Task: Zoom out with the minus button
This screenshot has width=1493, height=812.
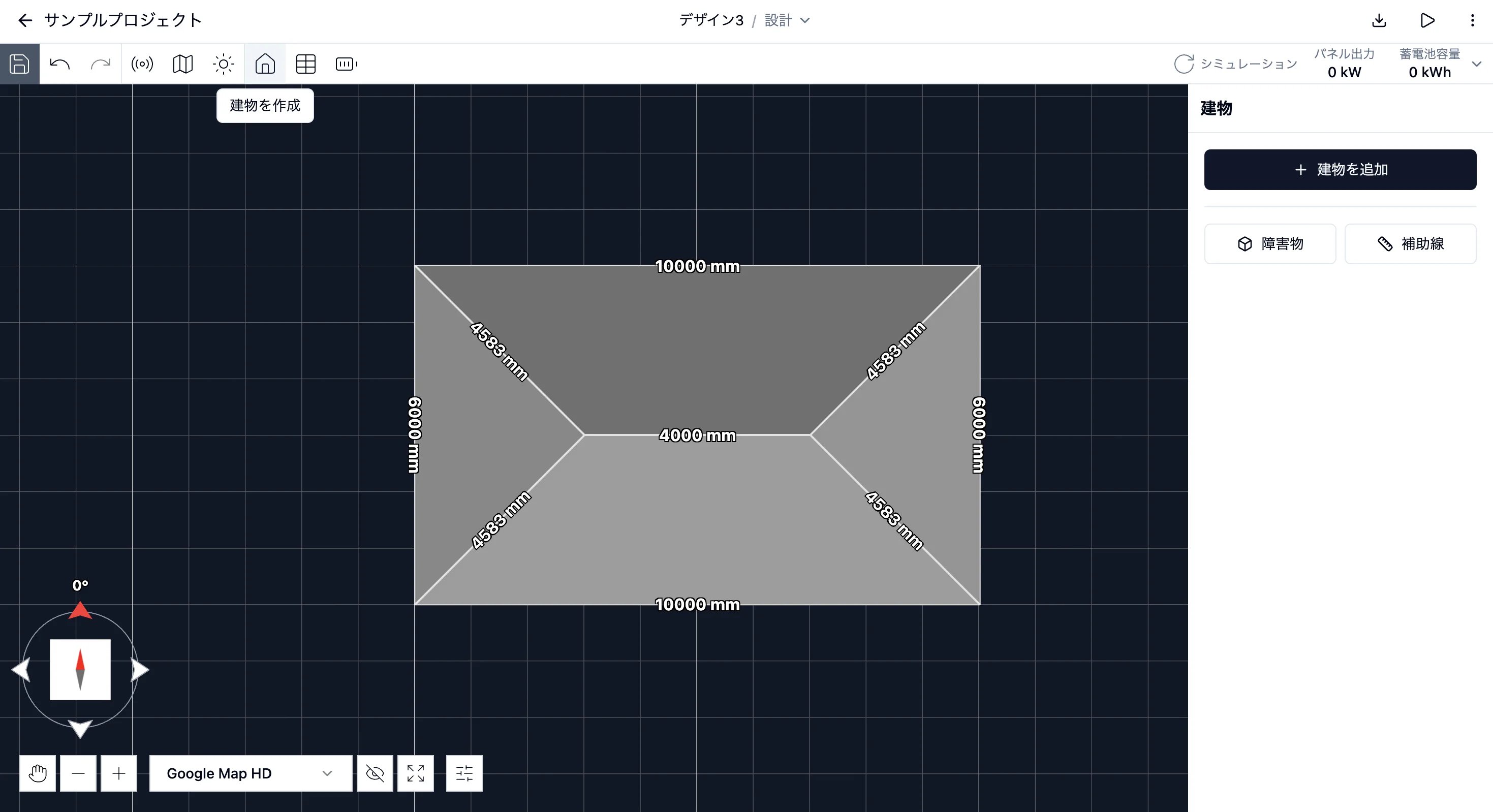Action: click(x=78, y=773)
